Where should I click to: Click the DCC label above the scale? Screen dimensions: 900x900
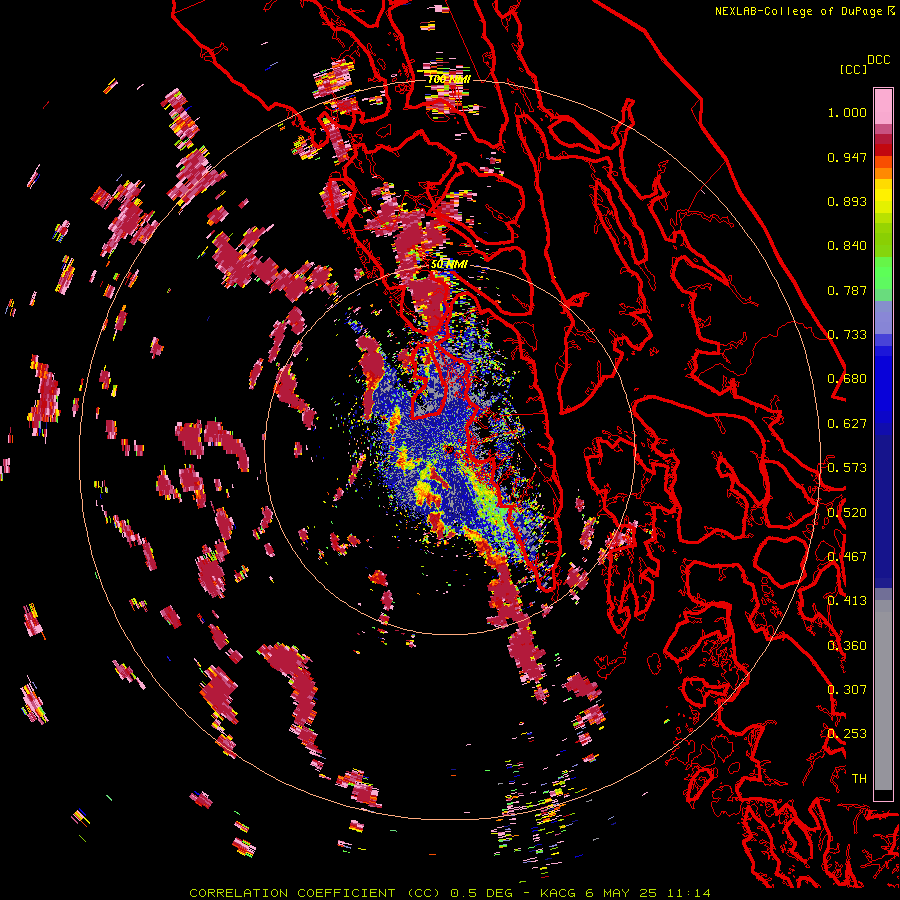(x=879, y=60)
